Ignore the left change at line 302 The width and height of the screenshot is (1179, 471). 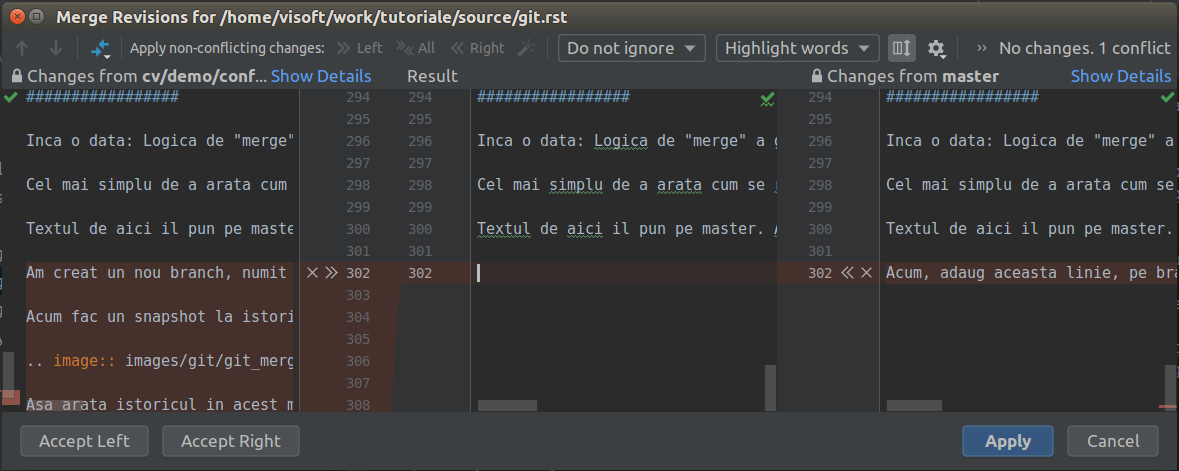tap(313, 273)
